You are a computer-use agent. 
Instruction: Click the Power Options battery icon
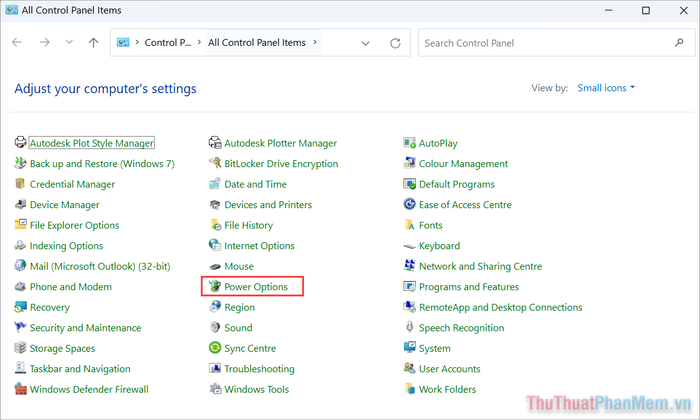[x=215, y=286]
